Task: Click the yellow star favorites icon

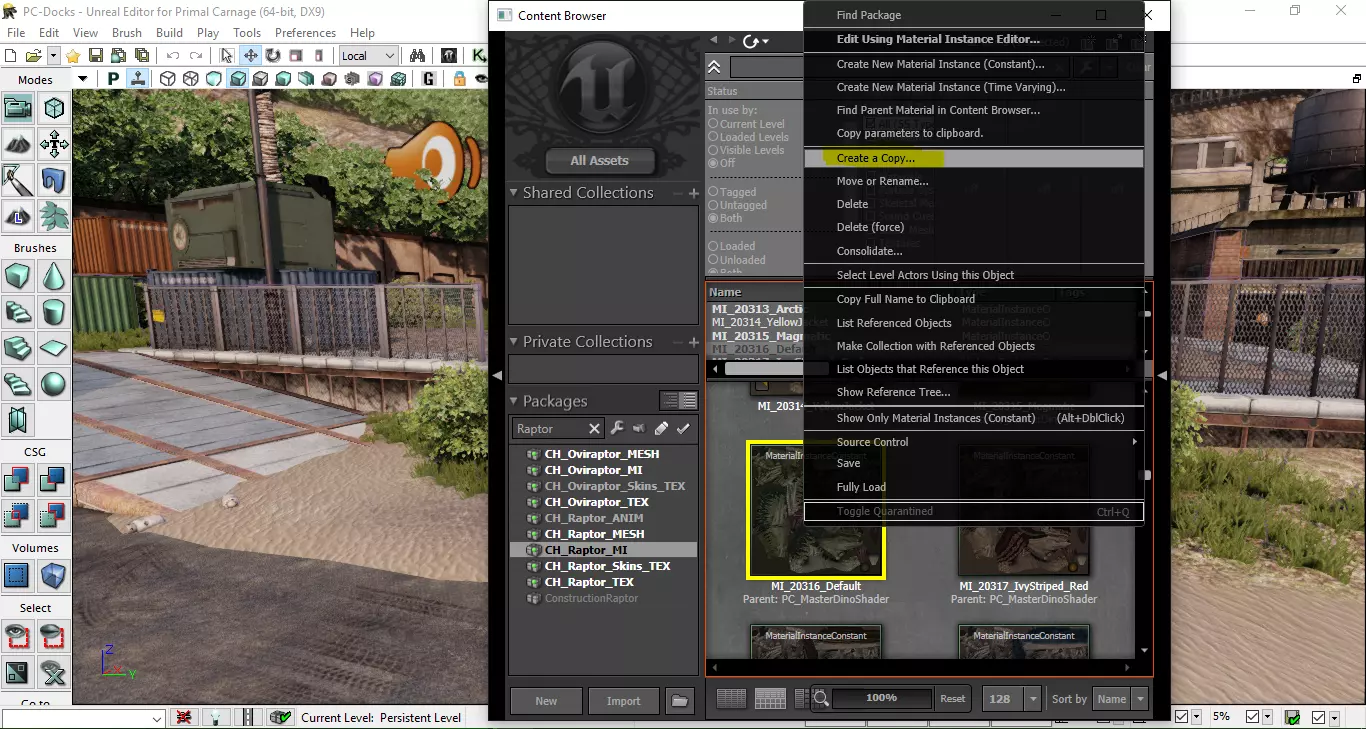Action: (x=73, y=56)
